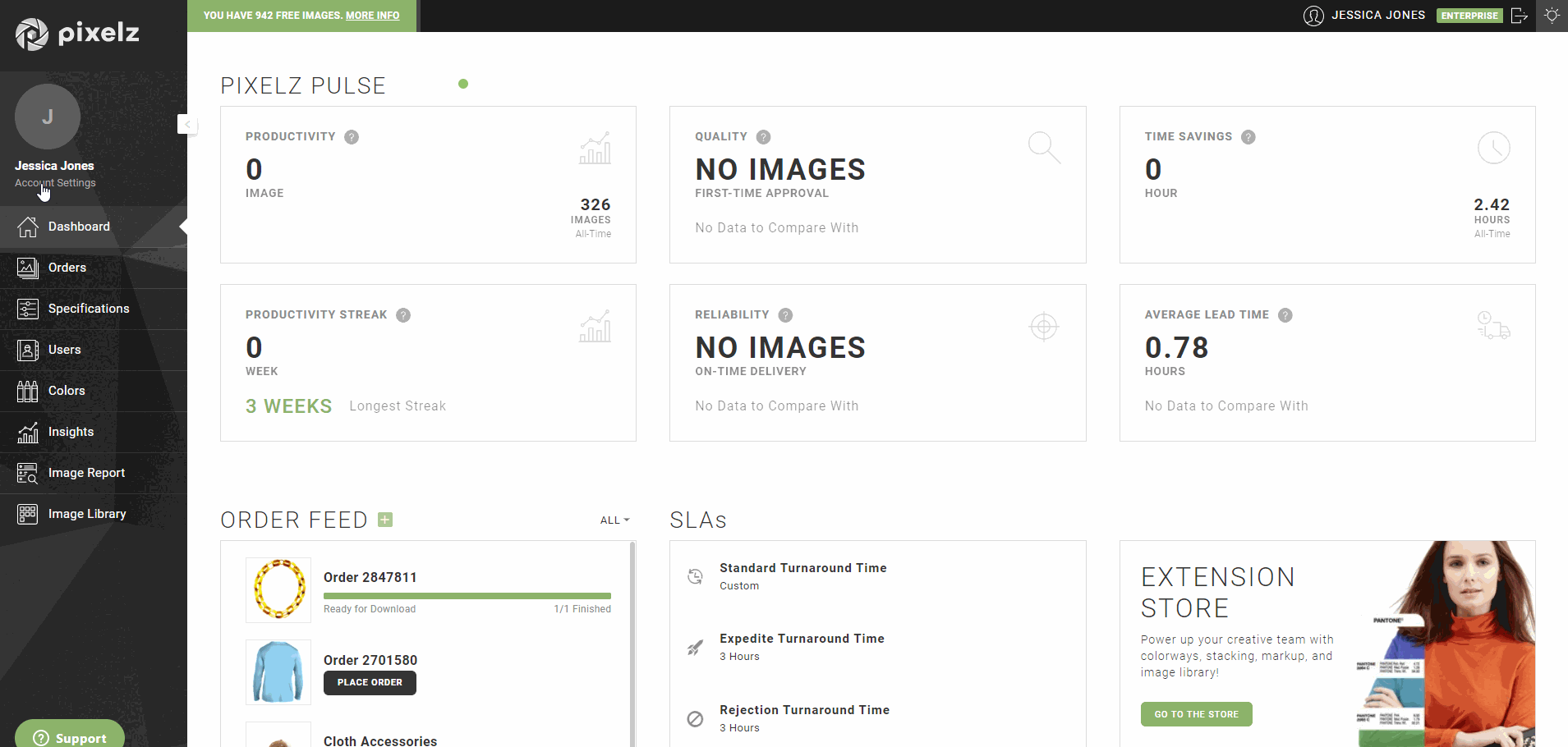Click the Expedite rocket icon
The height and width of the screenshot is (747, 1568).
[695, 648]
